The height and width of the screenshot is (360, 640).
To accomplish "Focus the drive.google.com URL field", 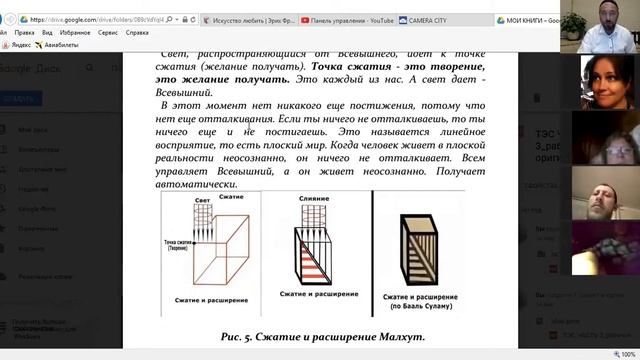I will tap(97, 20).
